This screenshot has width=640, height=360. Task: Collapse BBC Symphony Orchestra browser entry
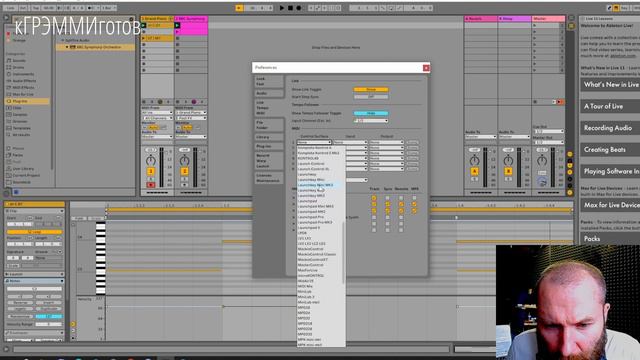pos(67,47)
